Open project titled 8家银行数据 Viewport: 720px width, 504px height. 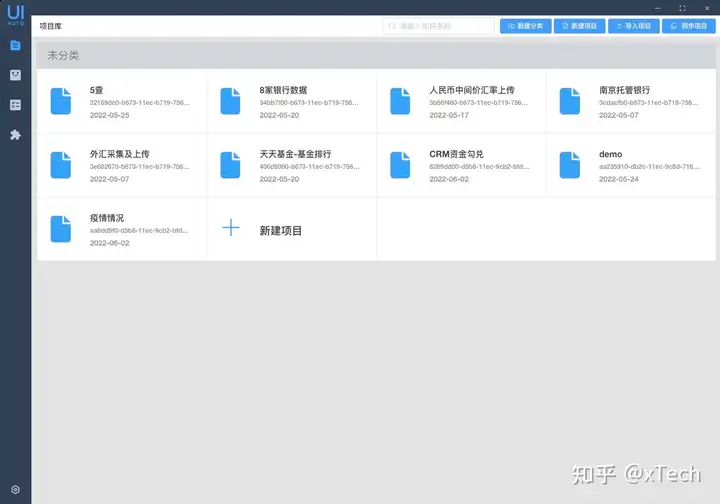(283, 90)
